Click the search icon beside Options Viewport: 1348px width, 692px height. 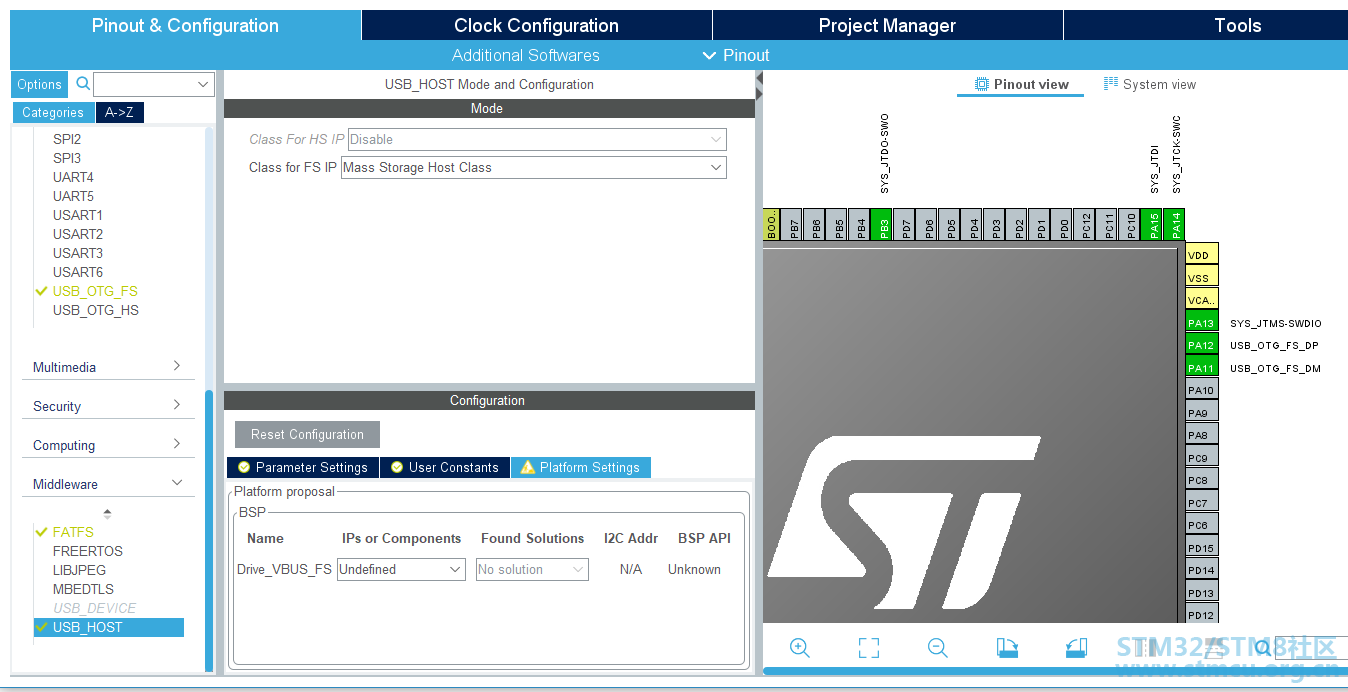[x=83, y=84]
